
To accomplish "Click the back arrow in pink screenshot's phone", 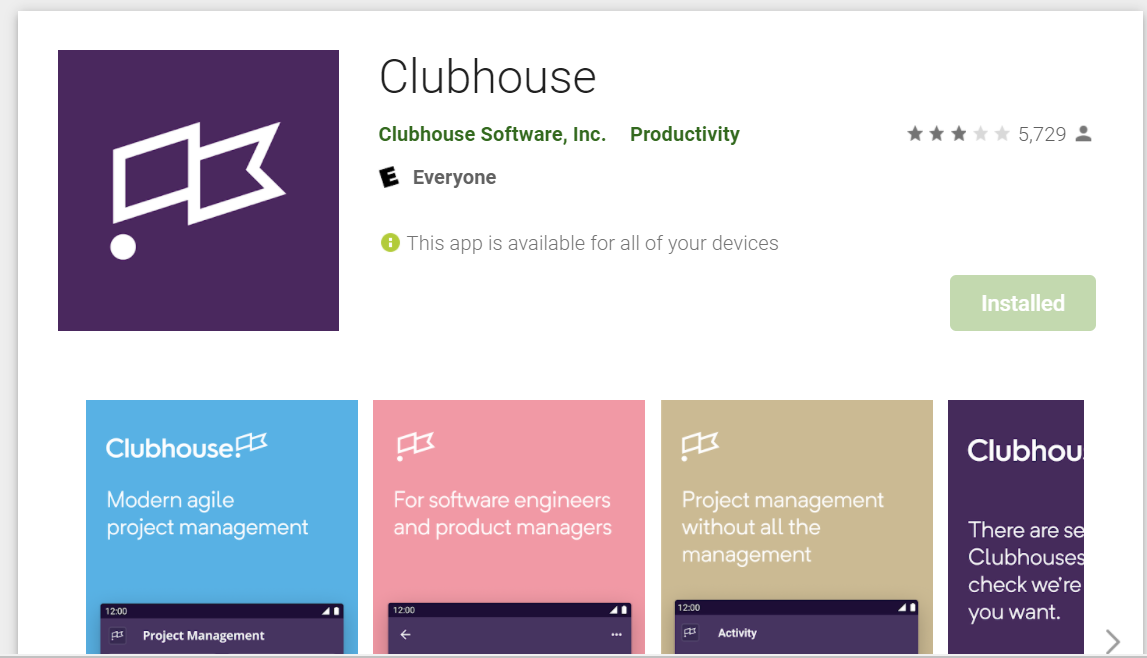I will click(405, 635).
